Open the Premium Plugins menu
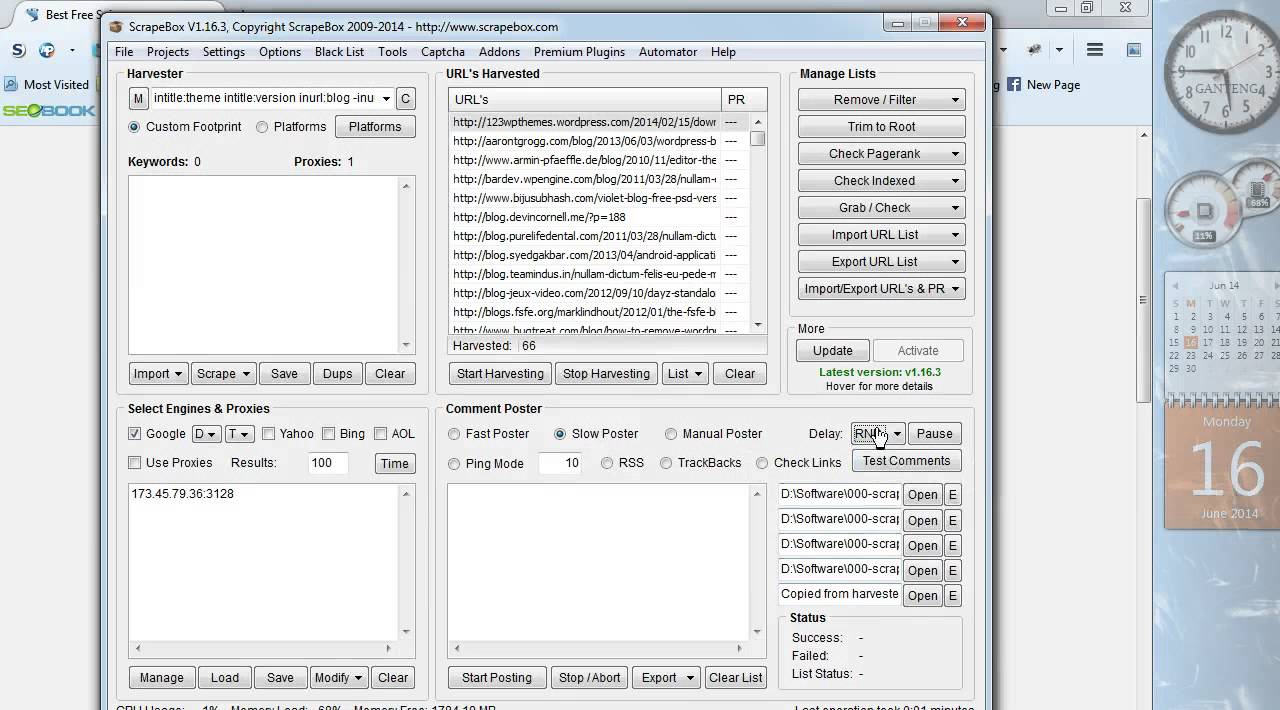Viewport: 1280px width, 710px height. (x=579, y=52)
